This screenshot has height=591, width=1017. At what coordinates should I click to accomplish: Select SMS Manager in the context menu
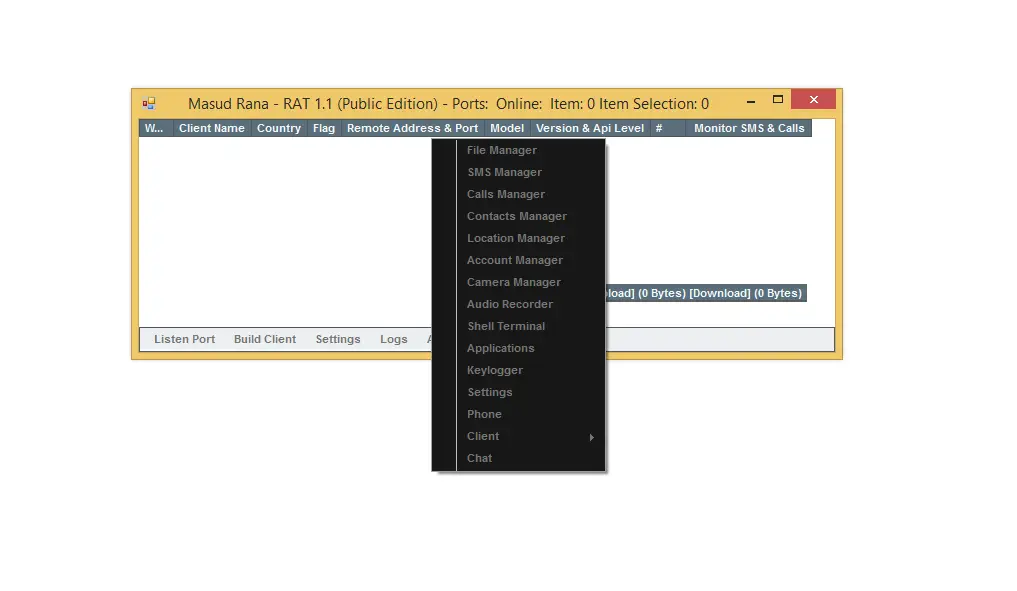[504, 172]
